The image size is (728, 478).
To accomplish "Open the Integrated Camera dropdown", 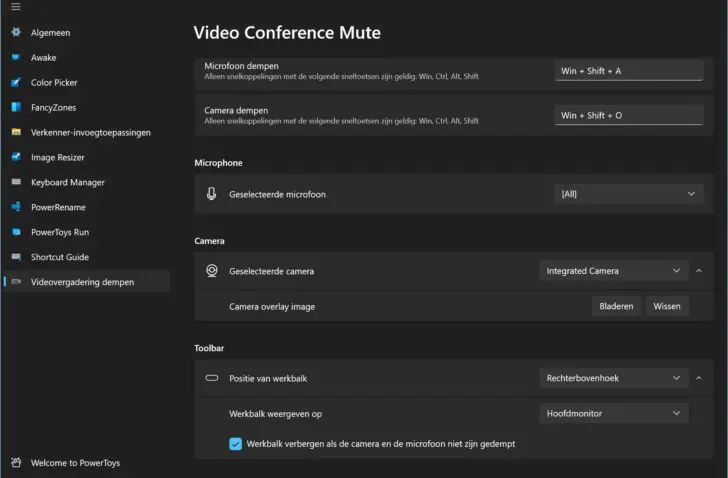I will [614, 271].
